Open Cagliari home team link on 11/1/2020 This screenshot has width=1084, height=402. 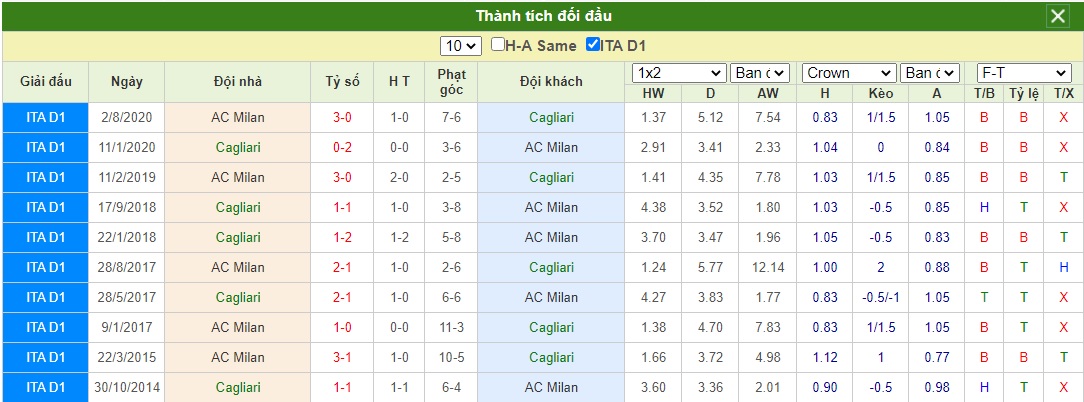238,147
